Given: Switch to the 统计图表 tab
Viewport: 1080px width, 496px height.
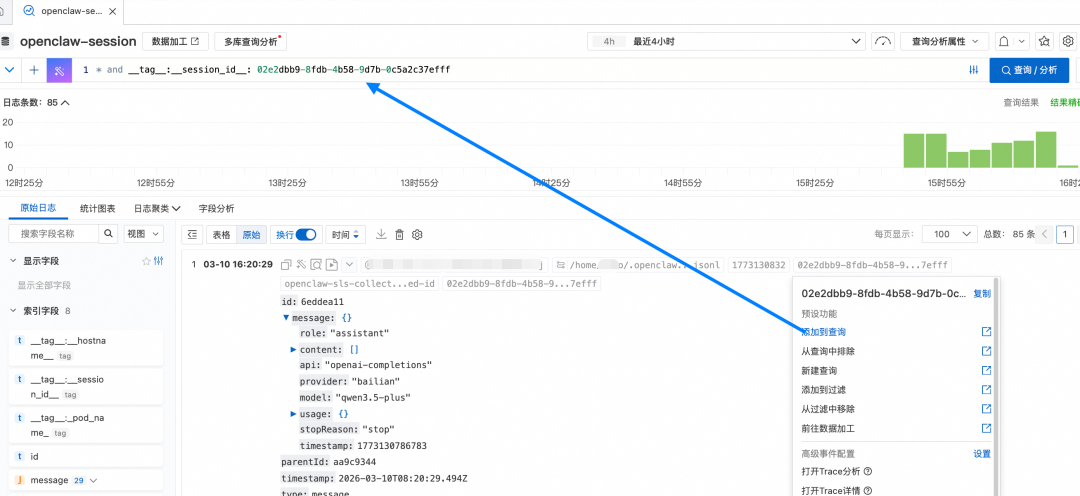Looking at the screenshot, I should coord(98,208).
